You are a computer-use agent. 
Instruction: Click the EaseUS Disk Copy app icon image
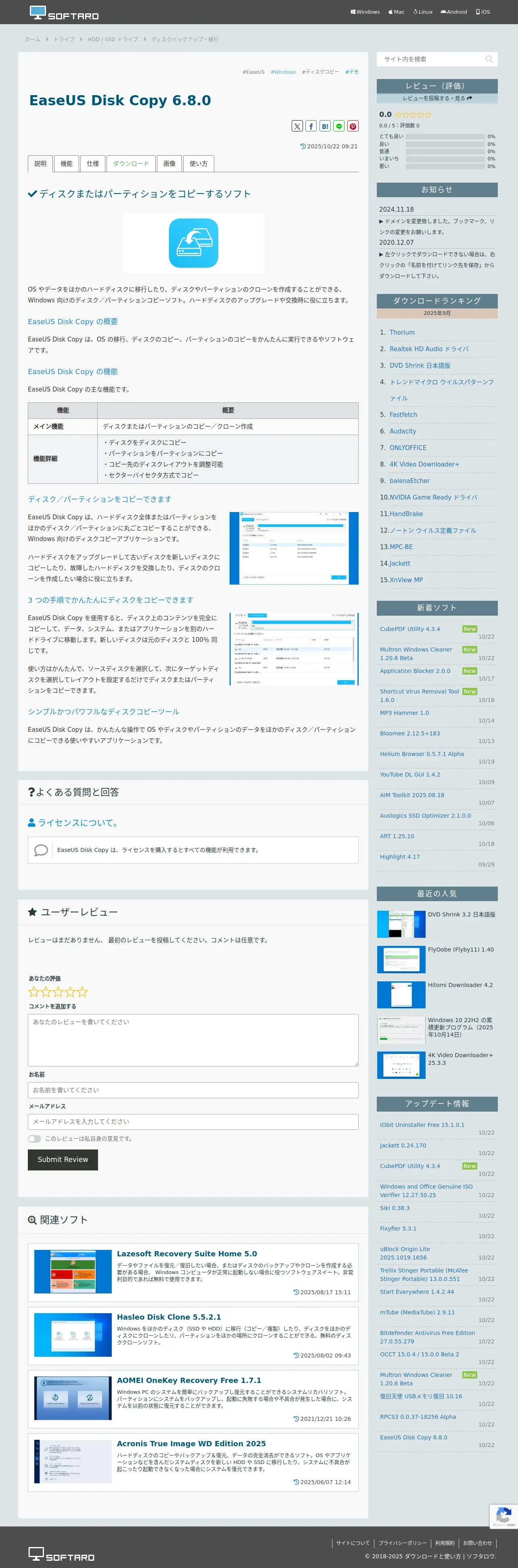(x=193, y=243)
